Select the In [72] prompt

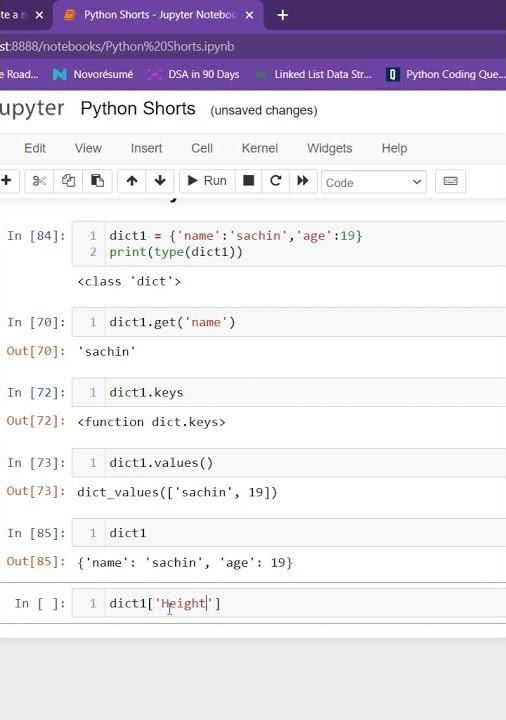(36, 393)
